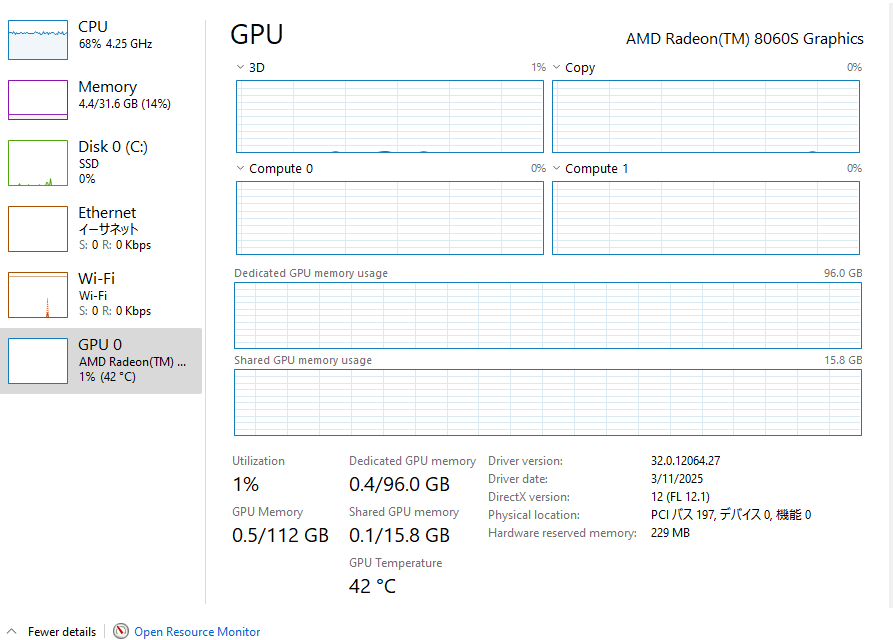Click the 'Shared GPU memory usage' label
The image size is (893, 640).
coord(303,360)
